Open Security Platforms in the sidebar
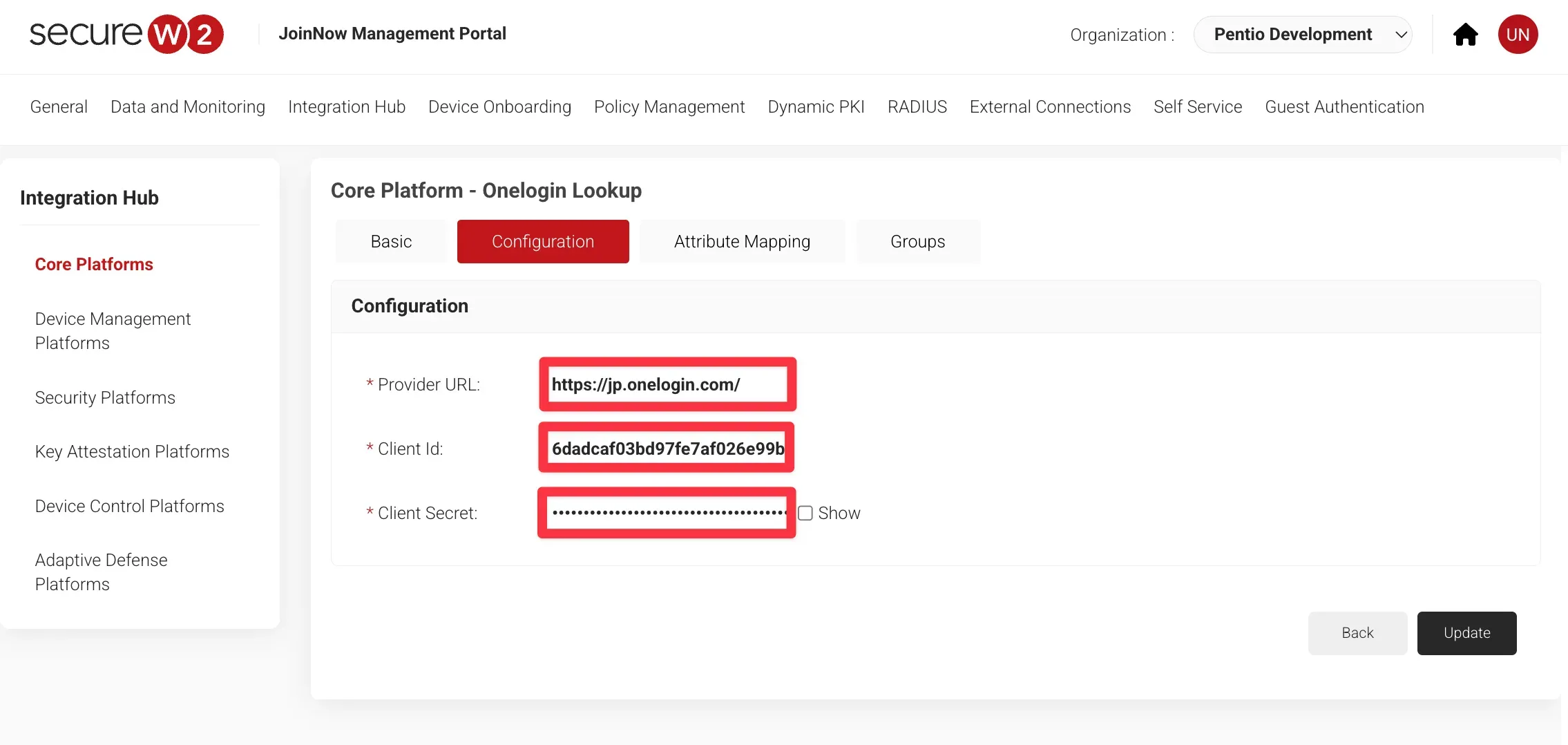 (x=105, y=397)
